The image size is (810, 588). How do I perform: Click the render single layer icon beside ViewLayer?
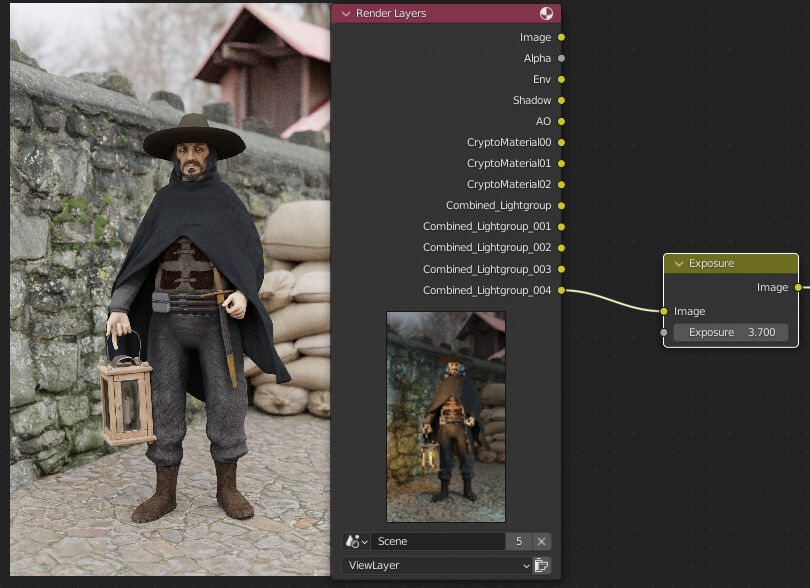click(540, 565)
